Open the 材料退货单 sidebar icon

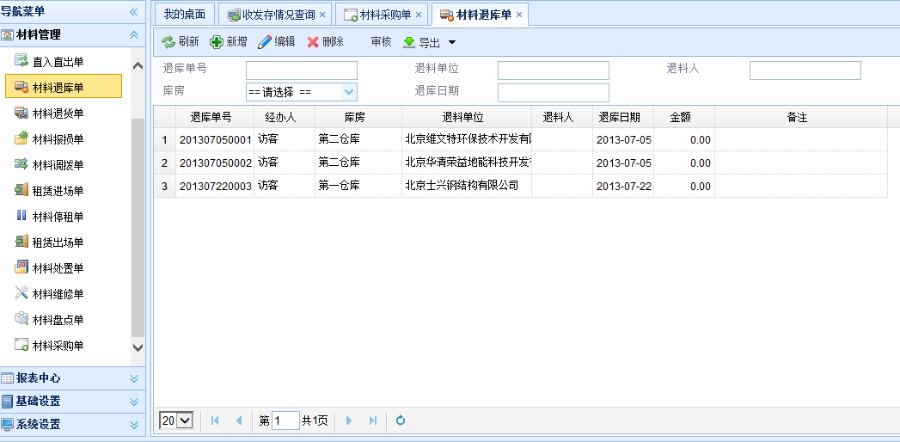click(21, 113)
